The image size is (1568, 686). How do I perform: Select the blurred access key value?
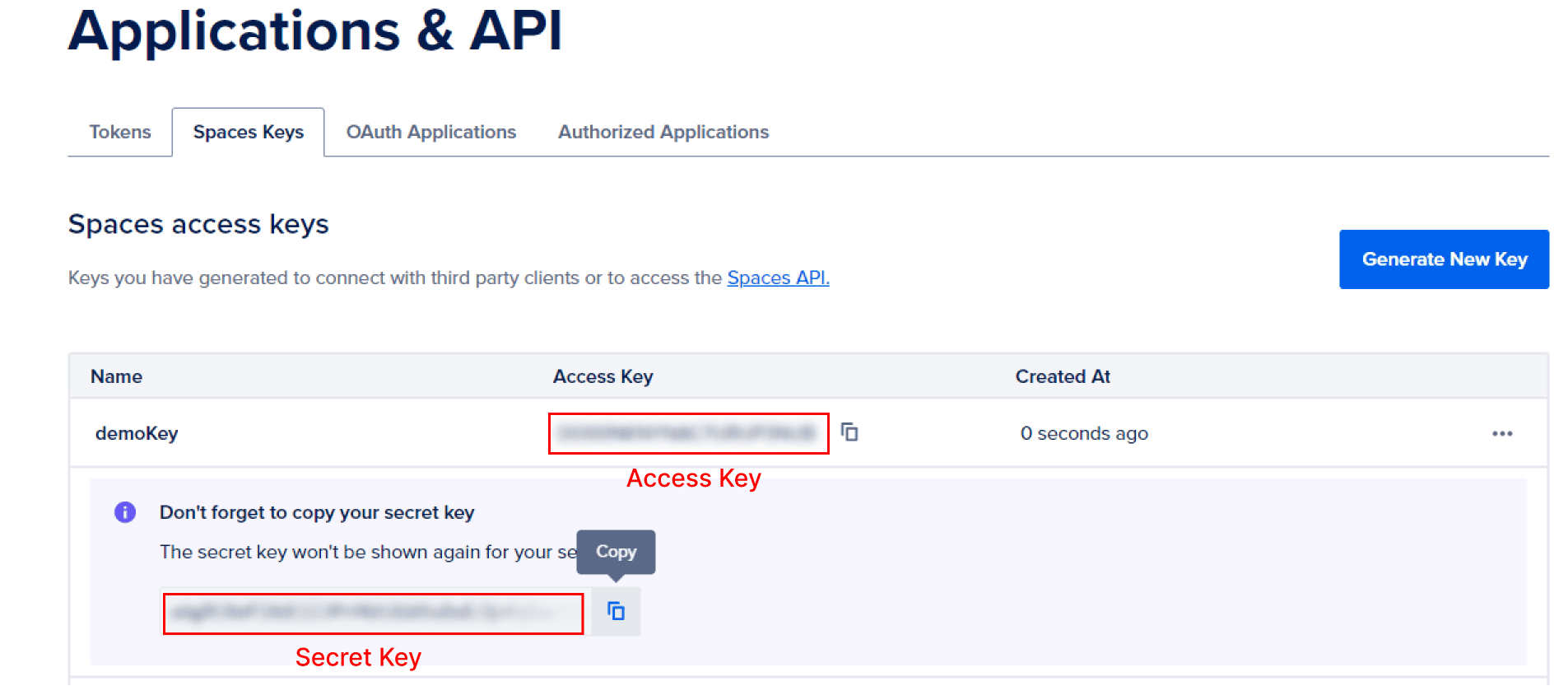click(687, 433)
